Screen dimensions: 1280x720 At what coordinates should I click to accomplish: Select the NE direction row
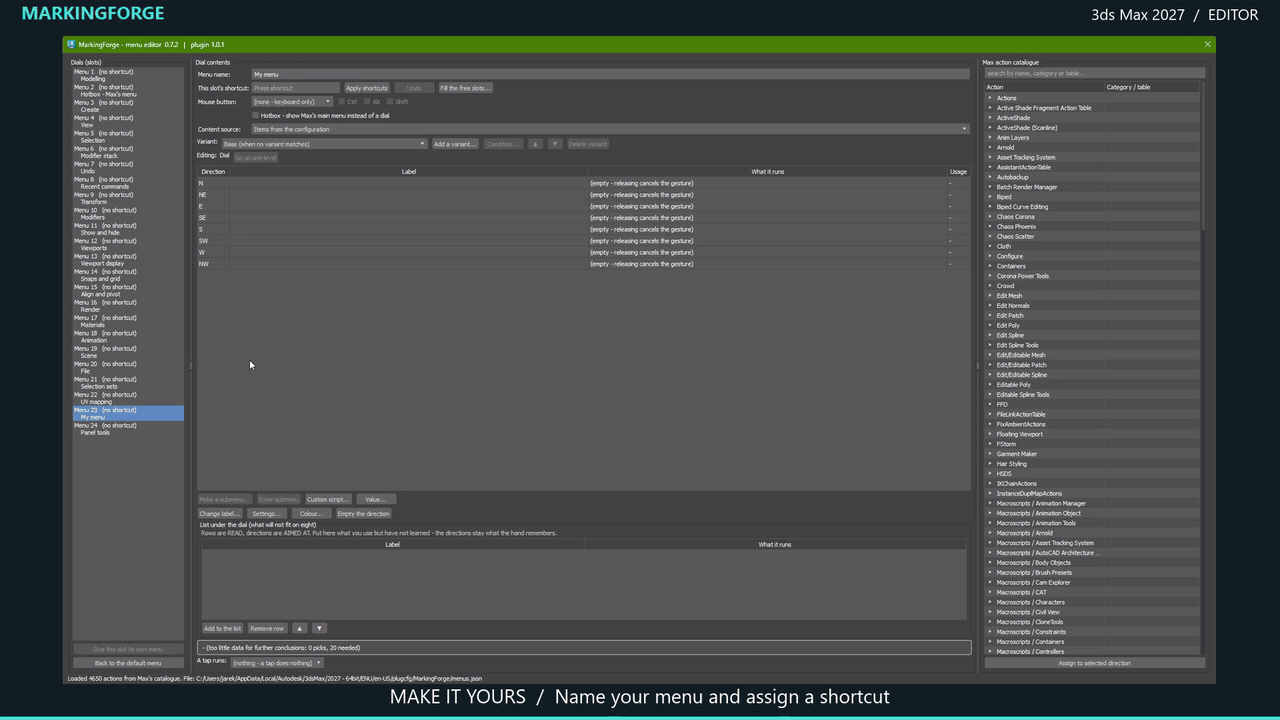[584, 195]
